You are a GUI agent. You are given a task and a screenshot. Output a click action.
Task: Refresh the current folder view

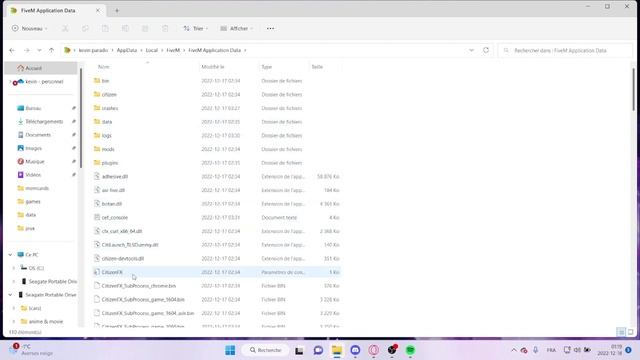486,50
